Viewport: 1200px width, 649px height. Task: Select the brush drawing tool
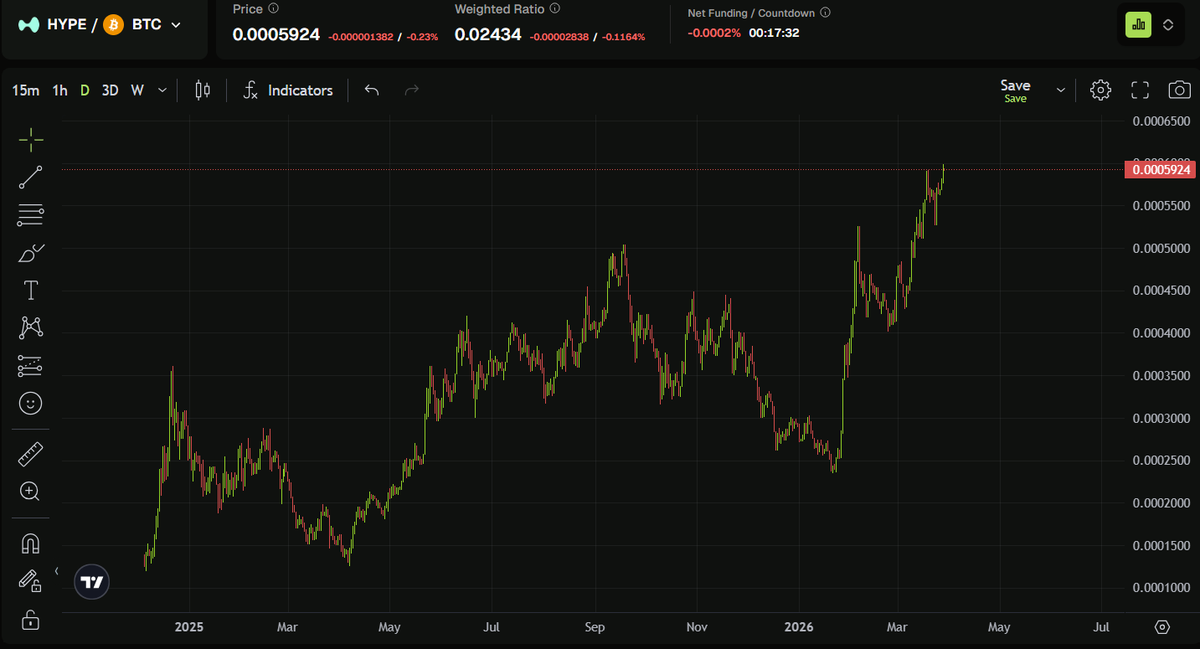pyautogui.click(x=31, y=253)
